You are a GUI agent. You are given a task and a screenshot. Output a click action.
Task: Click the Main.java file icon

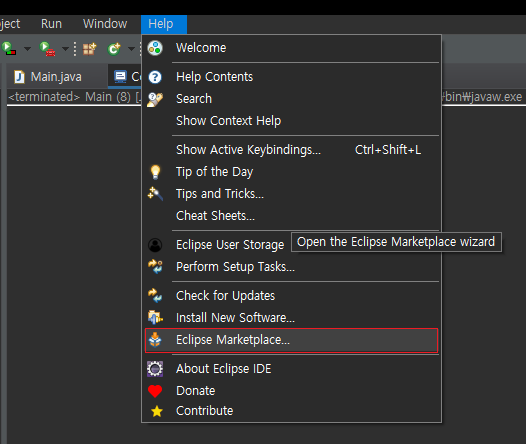coord(19,77)
